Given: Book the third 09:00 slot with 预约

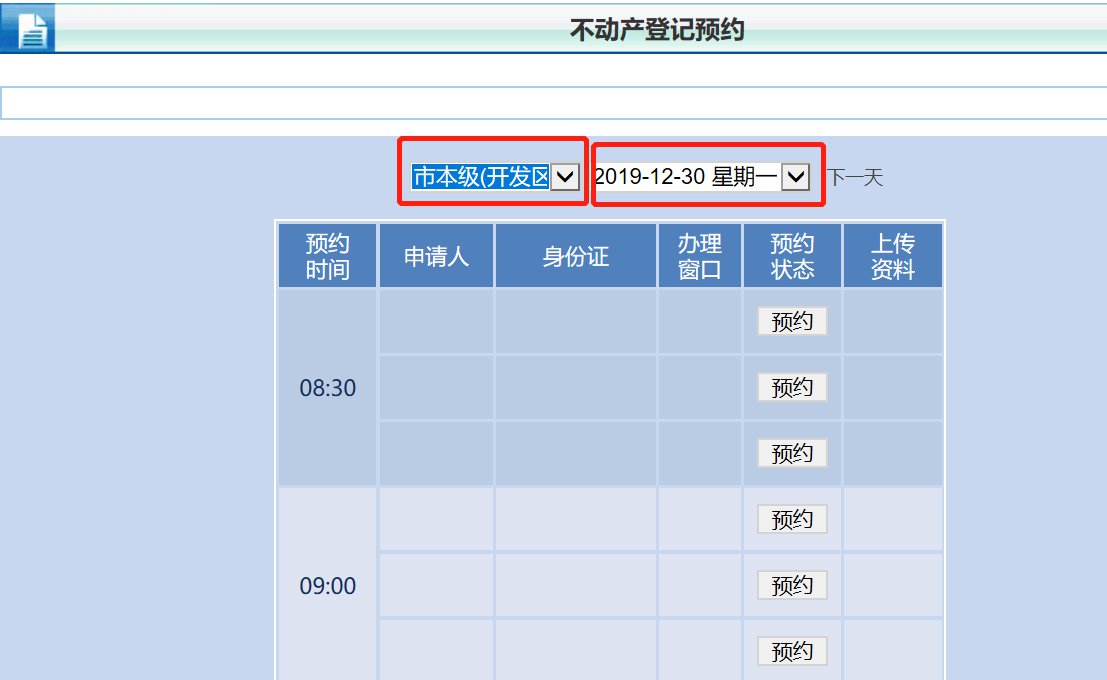Looking at the screenshot, I should click(x=792, y=651).
